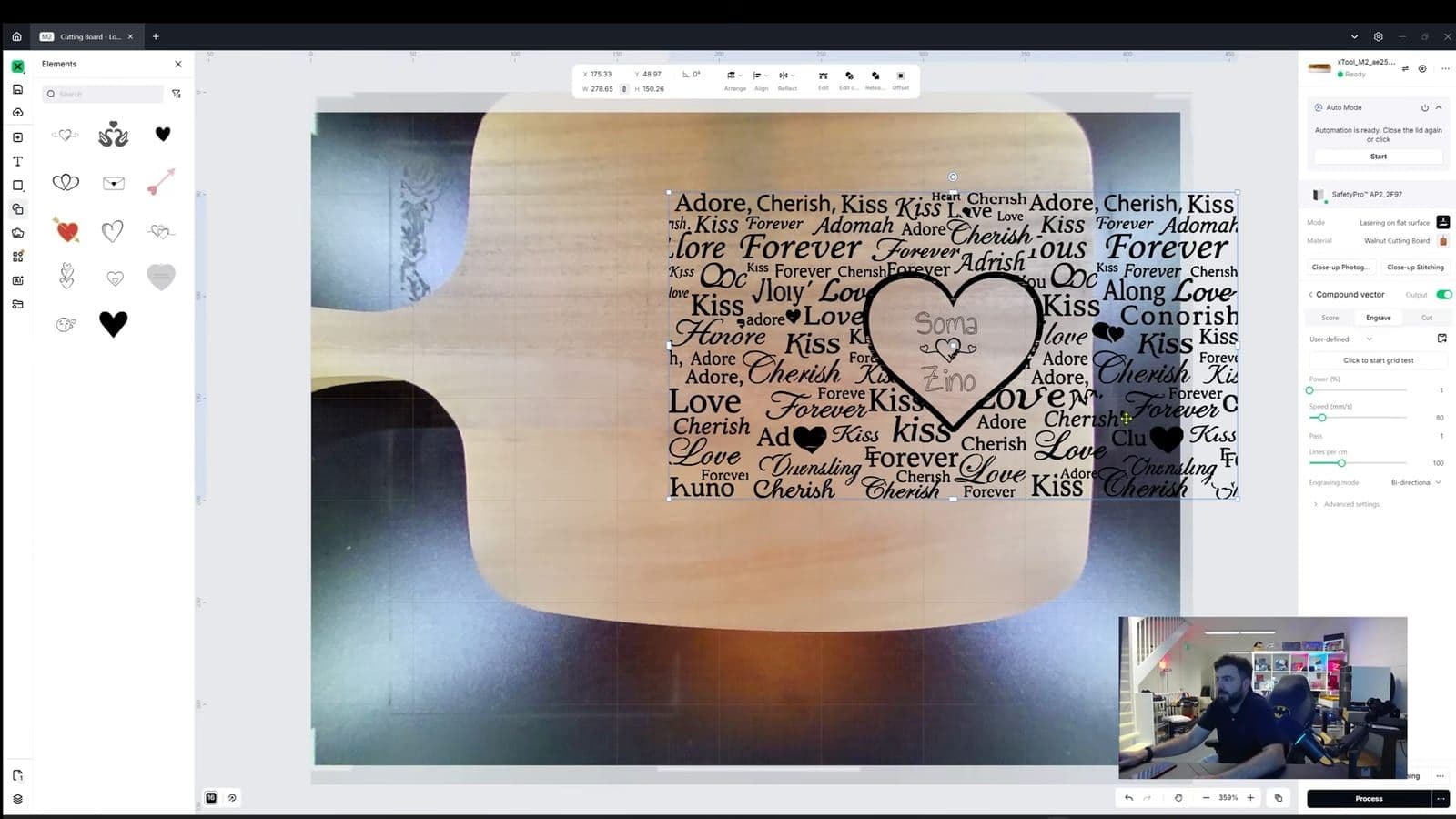1456x819 pixels.
Task: Click the save project icon in sidebar
Action: [x=17, y=89]
